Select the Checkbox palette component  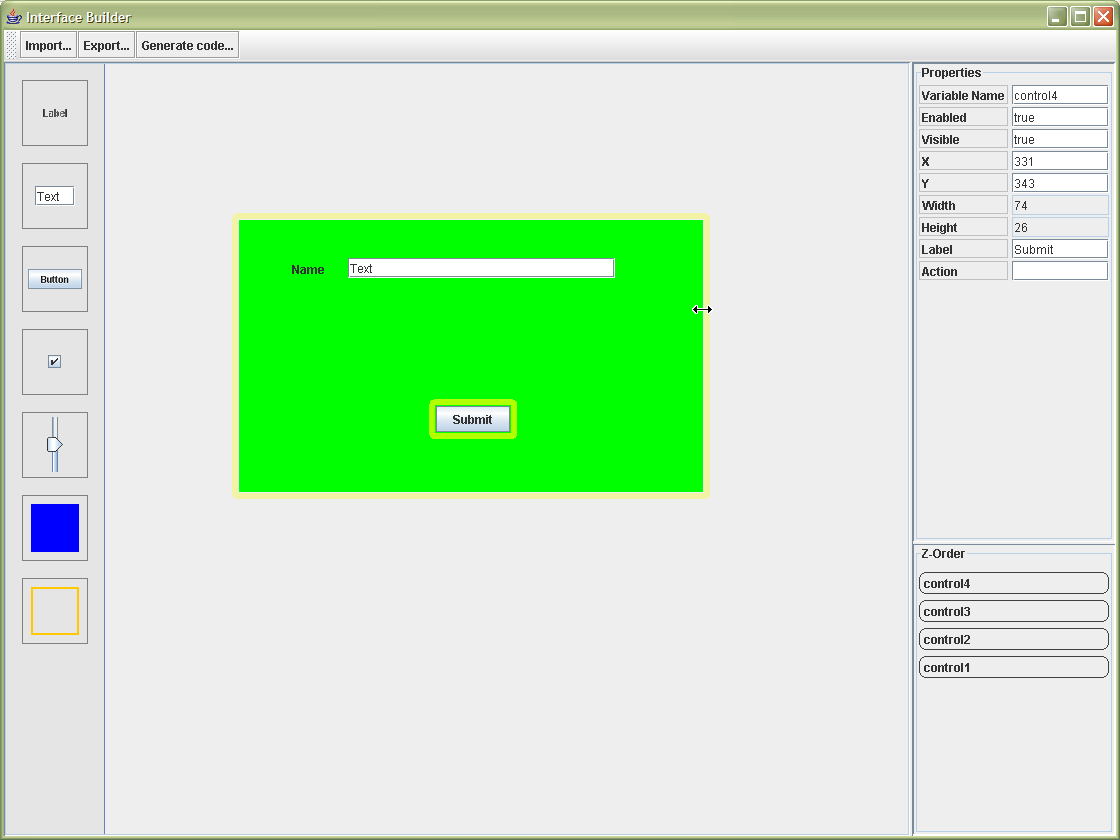coord(55,362)
